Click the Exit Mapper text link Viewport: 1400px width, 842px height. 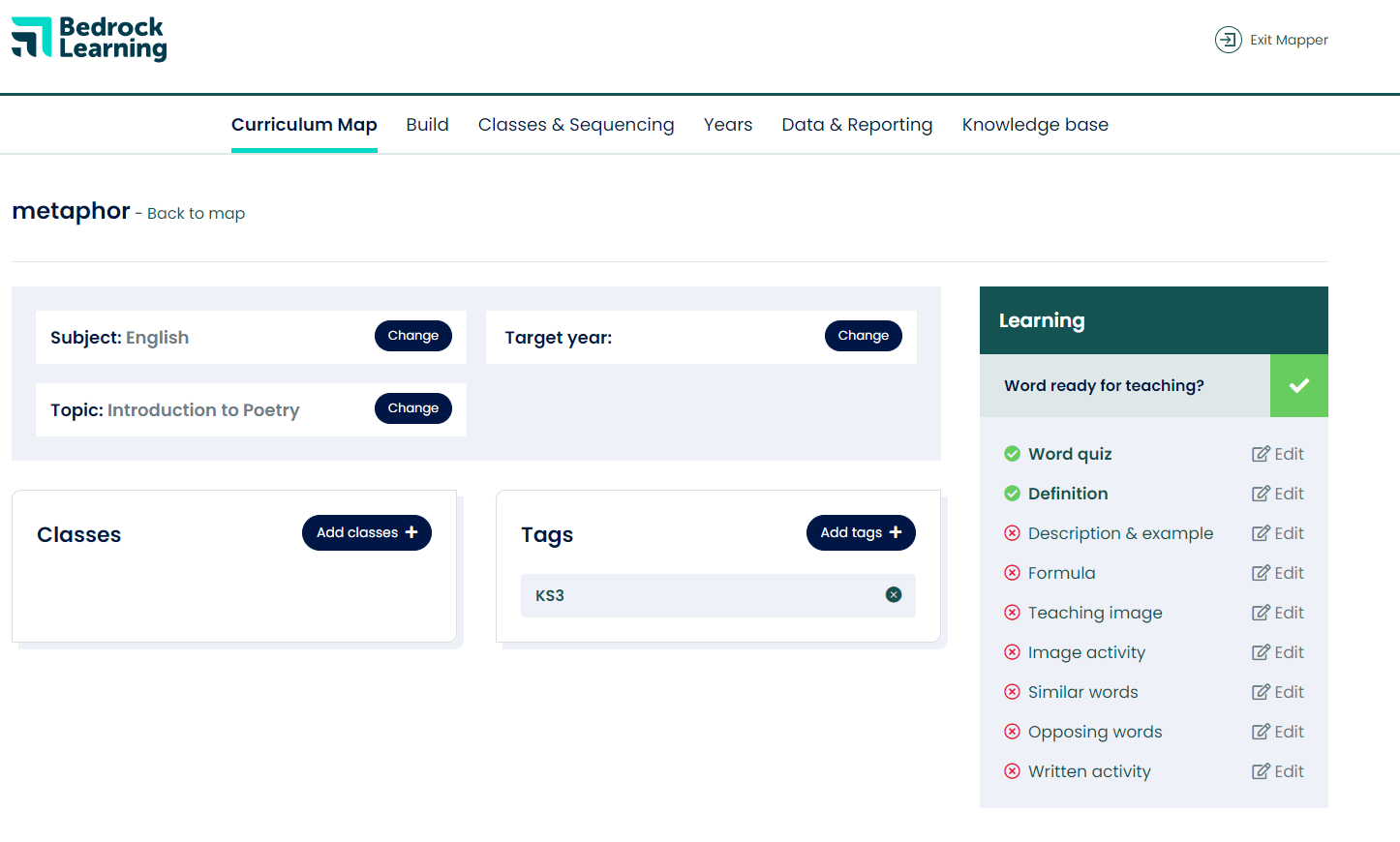(1289, 40)
